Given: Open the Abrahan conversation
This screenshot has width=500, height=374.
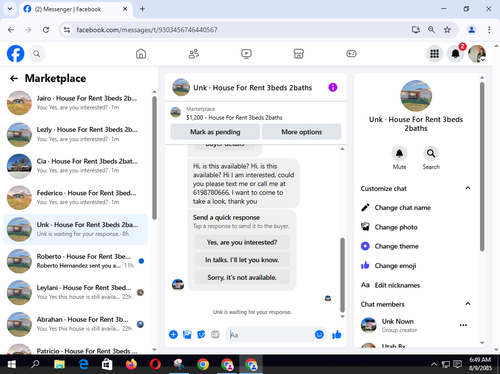Looking at the screenshot, I should 75,324.
